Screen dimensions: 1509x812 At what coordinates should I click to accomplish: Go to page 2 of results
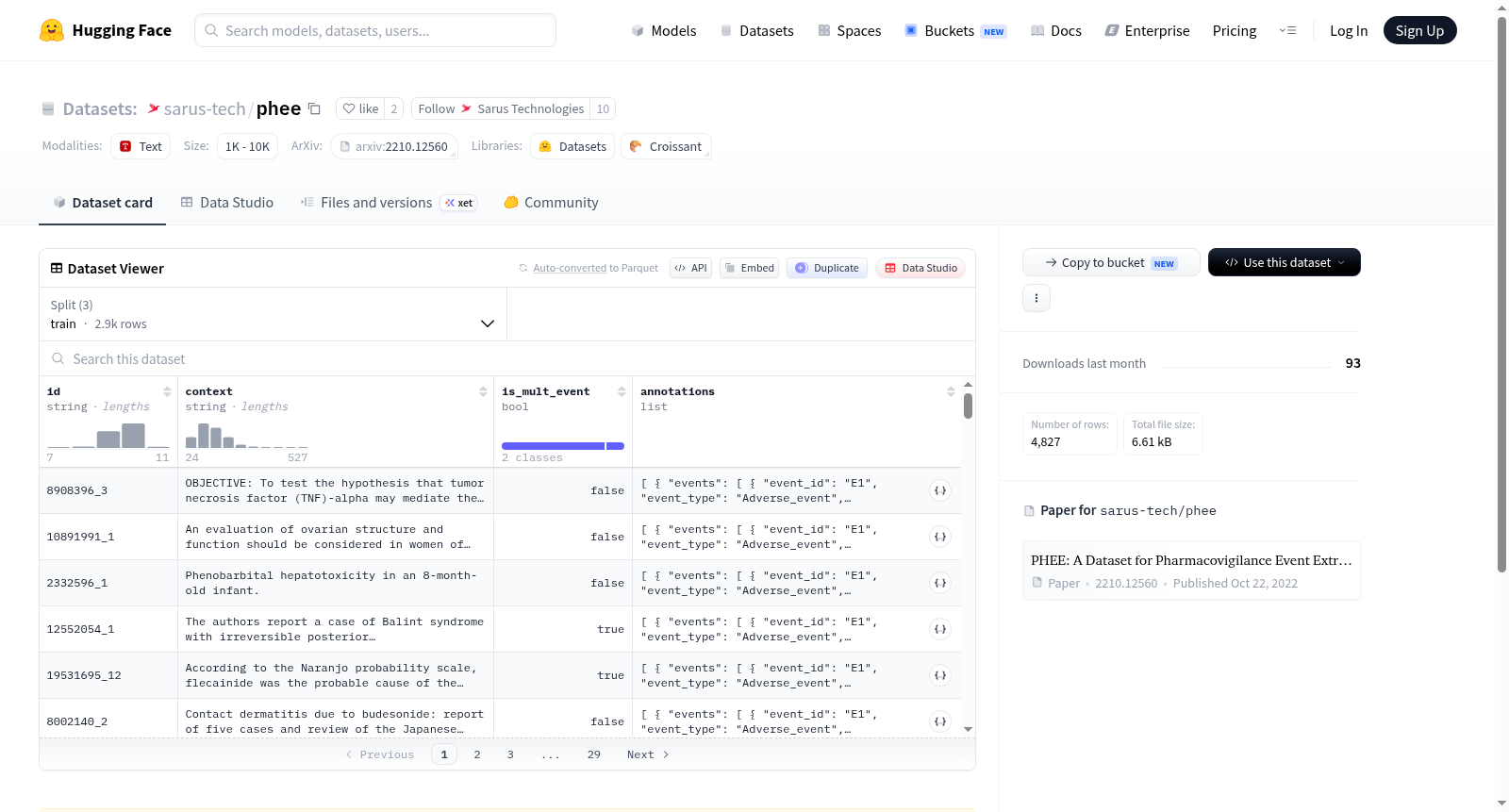click(x=477, y=754)
